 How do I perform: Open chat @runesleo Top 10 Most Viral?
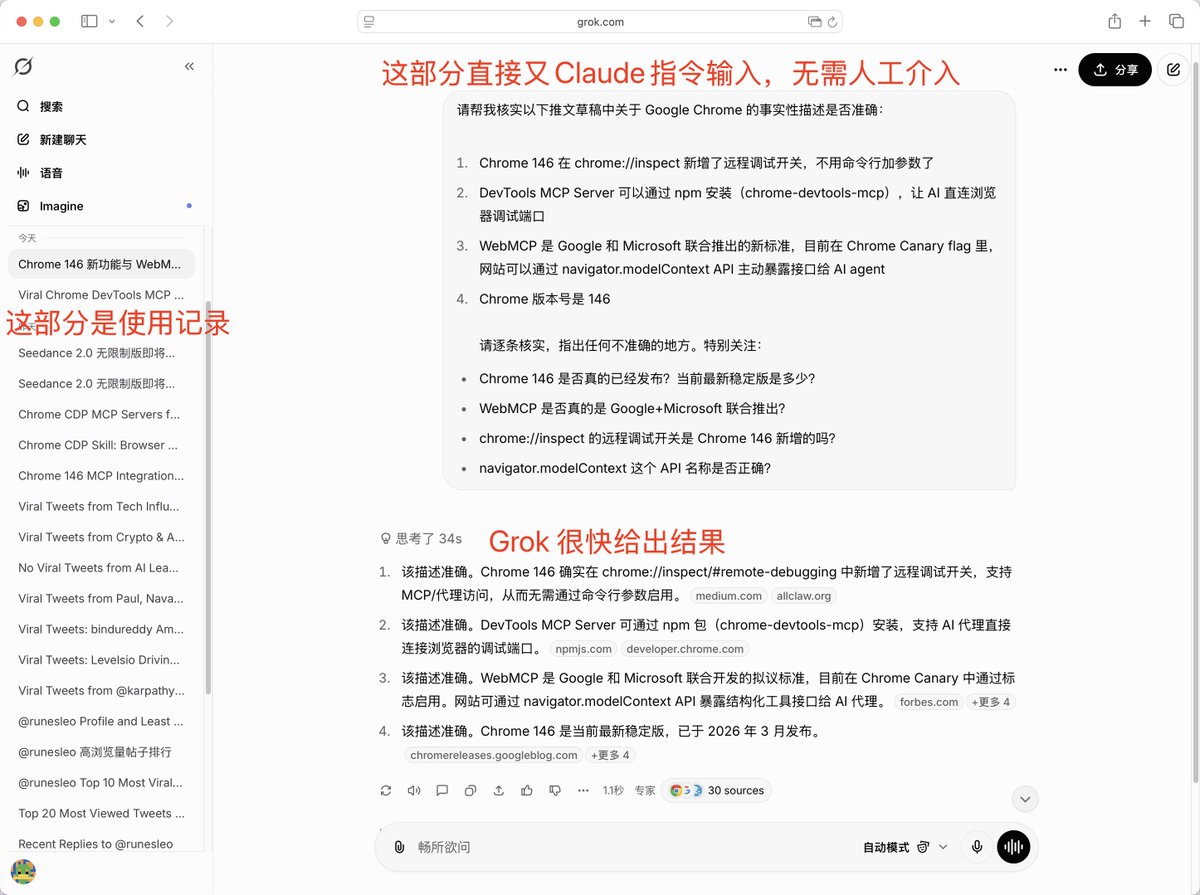[101, 783]
